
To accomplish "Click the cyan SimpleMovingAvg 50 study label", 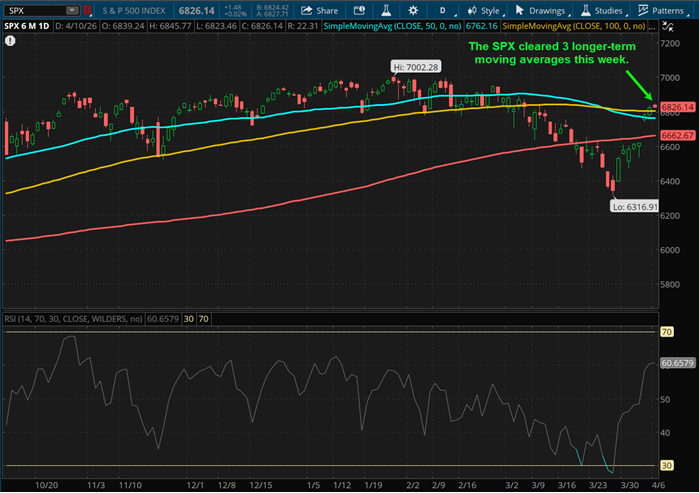I will 392,26.
